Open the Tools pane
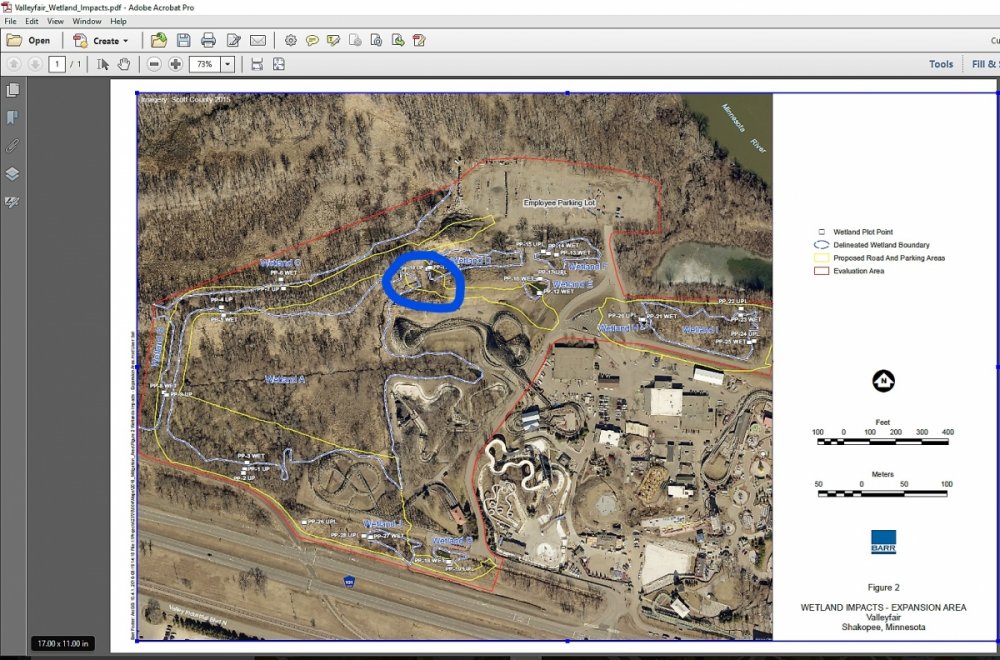Image resolution: width=1000 pixels, height=660 pixels. pyautogui.click(x=940, y=64)
